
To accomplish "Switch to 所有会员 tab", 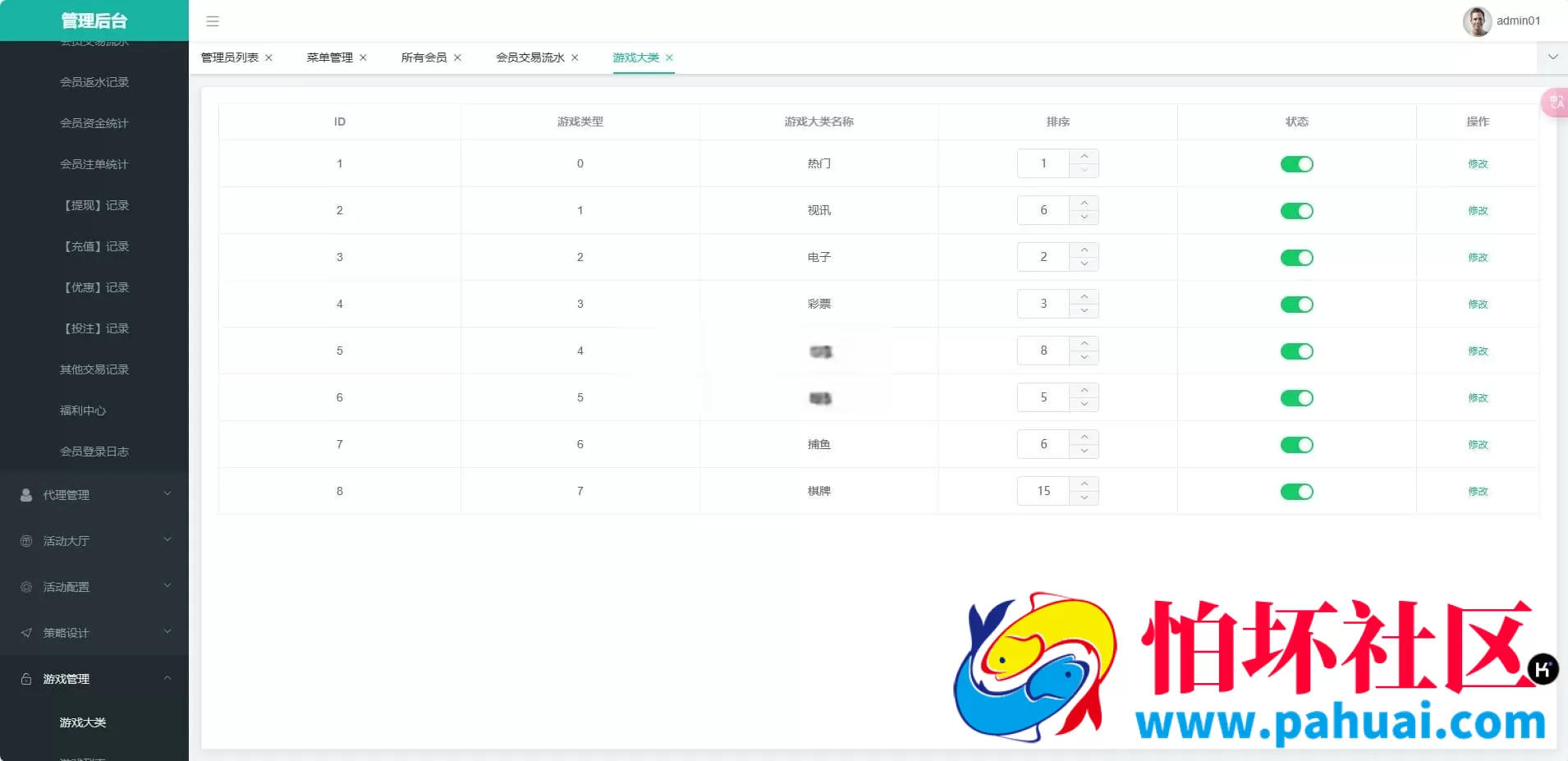I will click(x=424, y=57).
